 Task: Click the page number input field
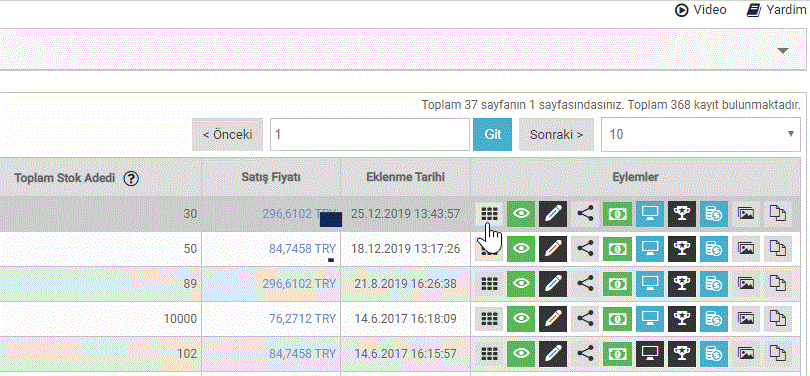370,134
